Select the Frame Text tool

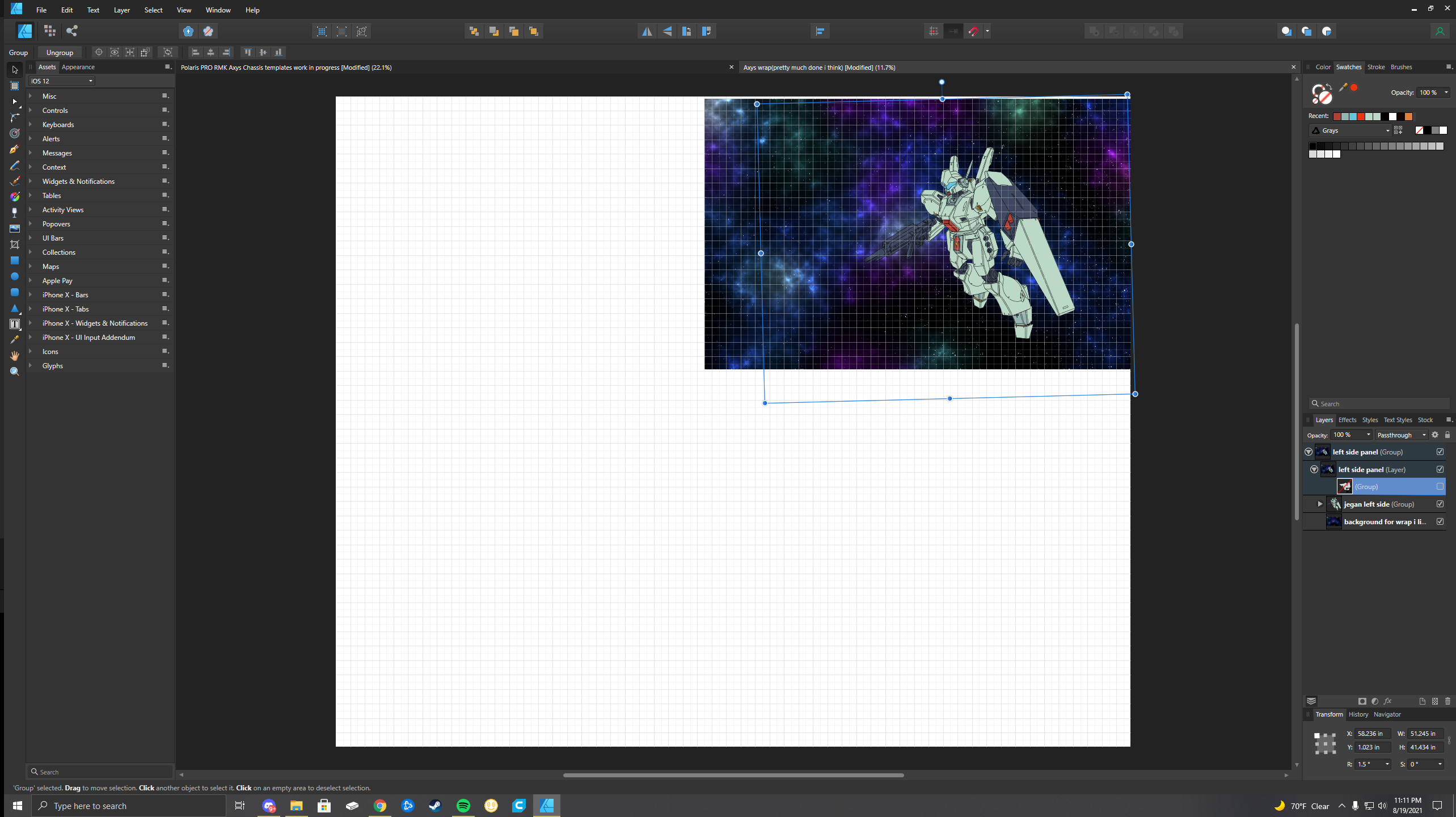(15, 324)
